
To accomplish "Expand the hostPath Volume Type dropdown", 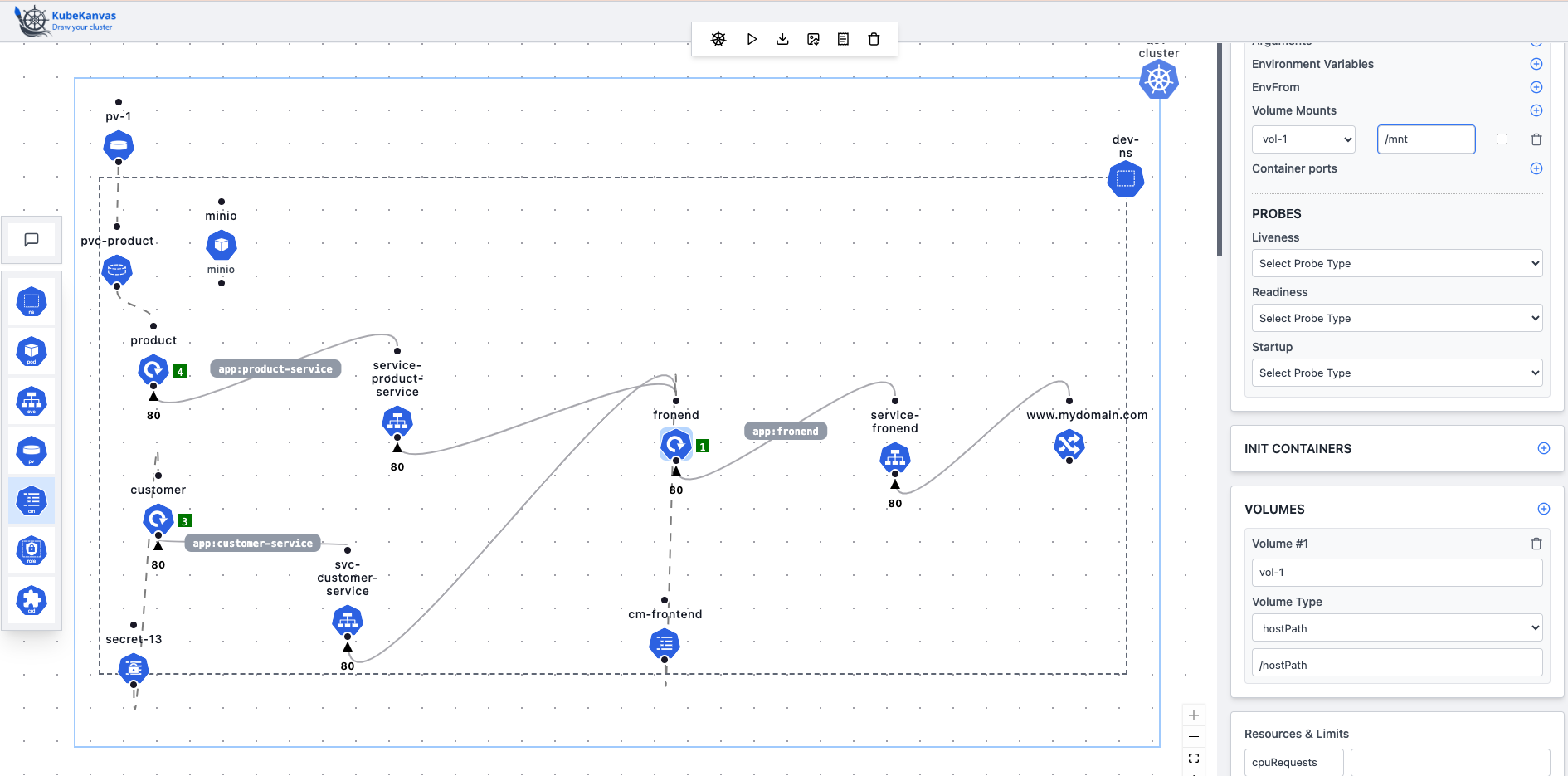I will click(1396, 628).
